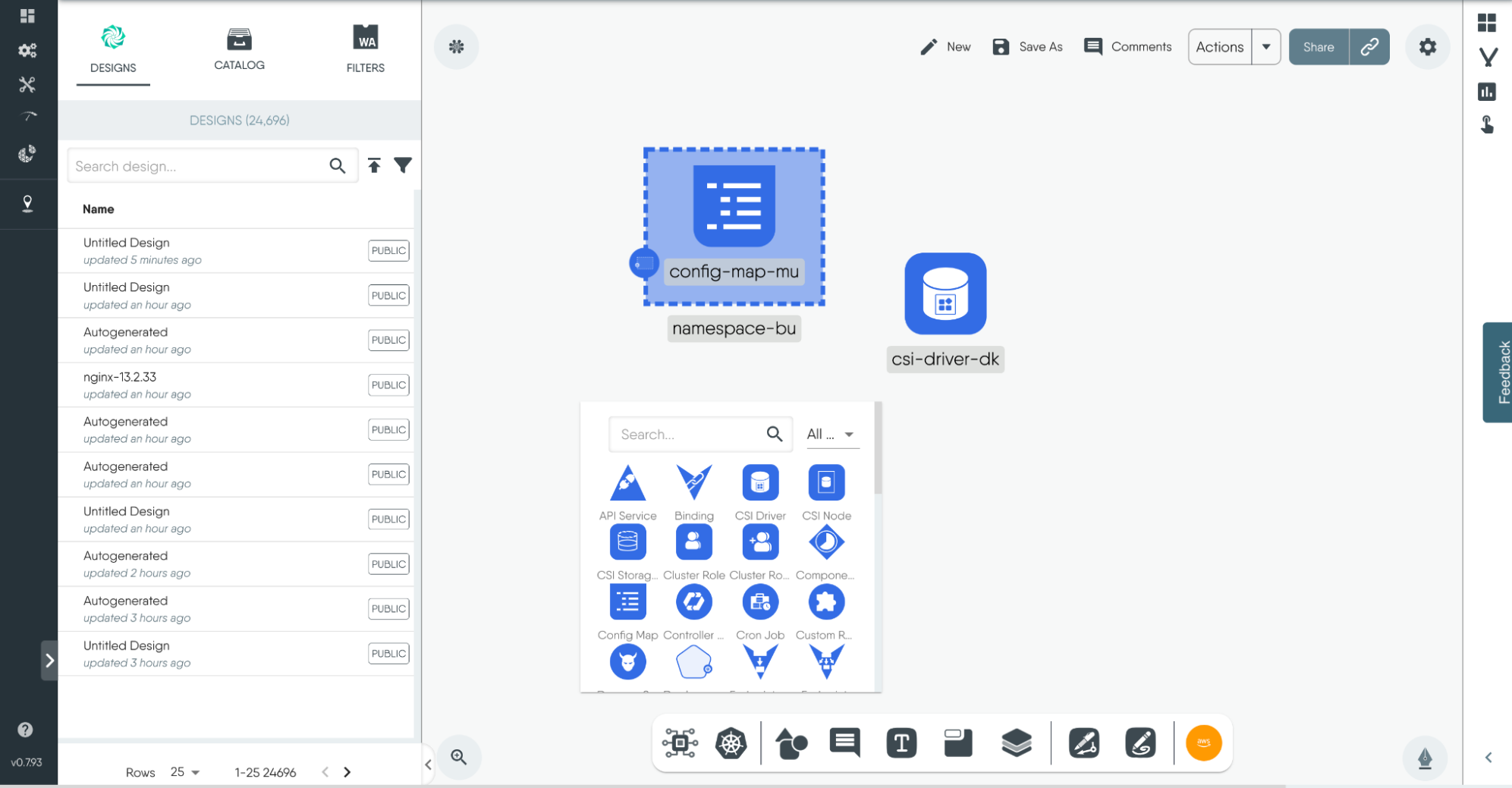Expand the Rows per page dropdown

[x=185, y=772]
